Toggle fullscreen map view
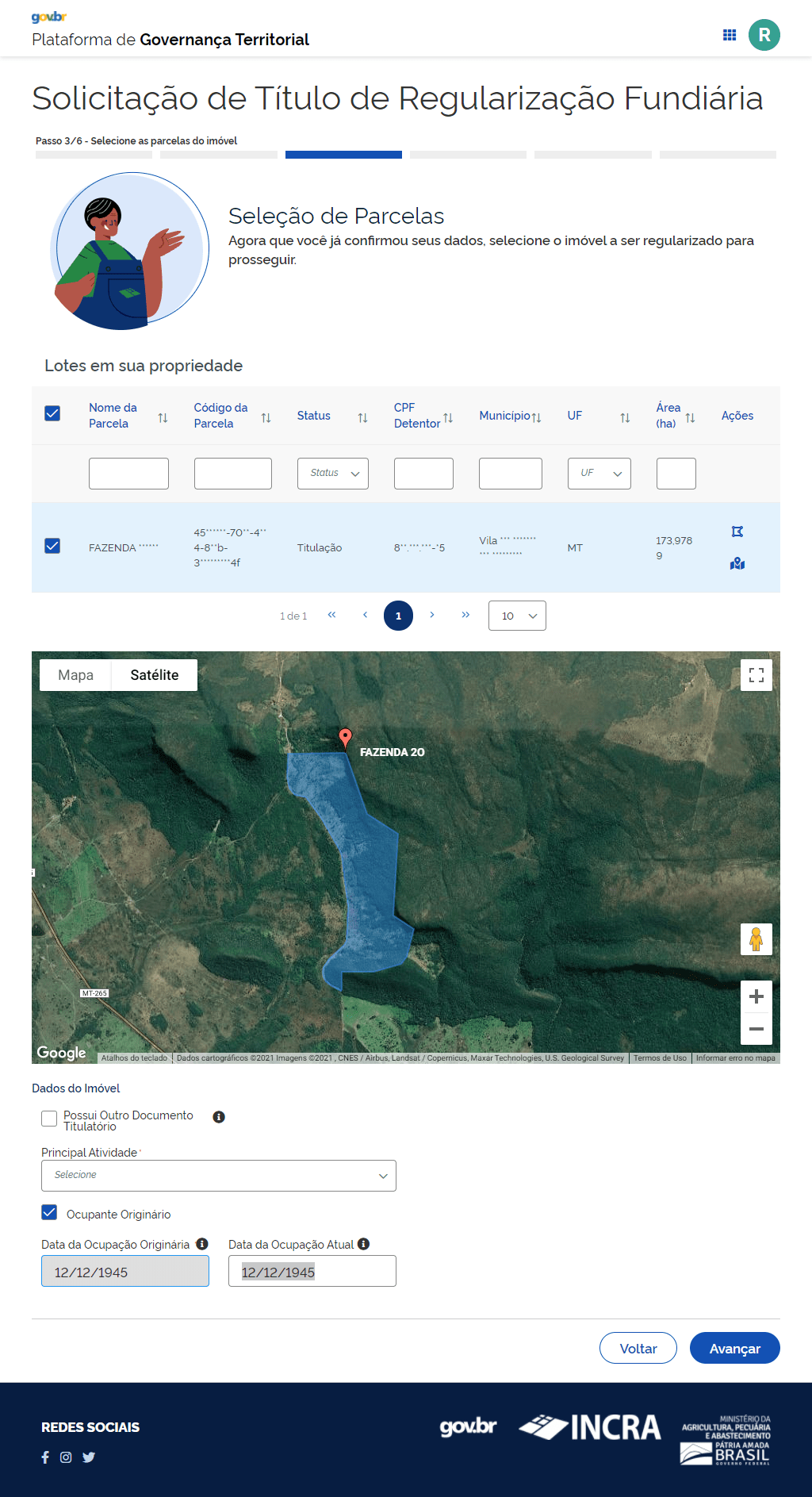This screenshot has height=1497, width=812. pyautogui.click(x=756, y=675)
